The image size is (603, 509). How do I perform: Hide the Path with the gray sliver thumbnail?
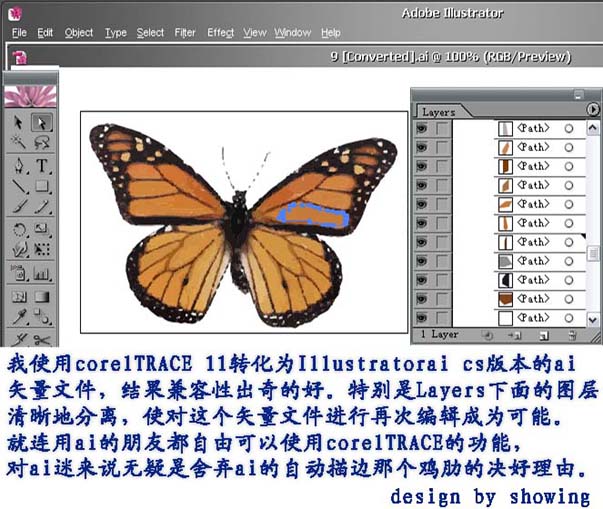click(422, 128)
